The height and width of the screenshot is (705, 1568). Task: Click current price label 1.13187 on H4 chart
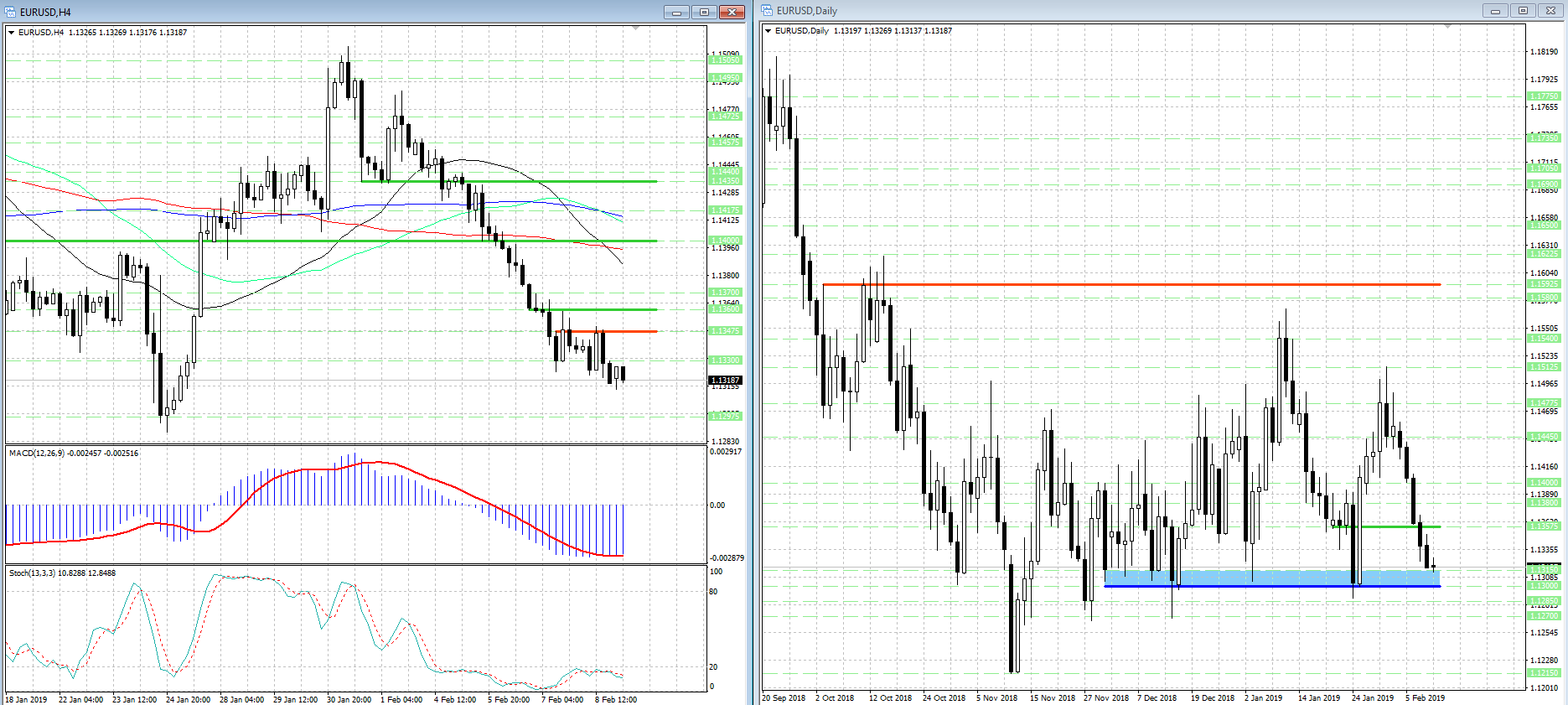(726, 381)
